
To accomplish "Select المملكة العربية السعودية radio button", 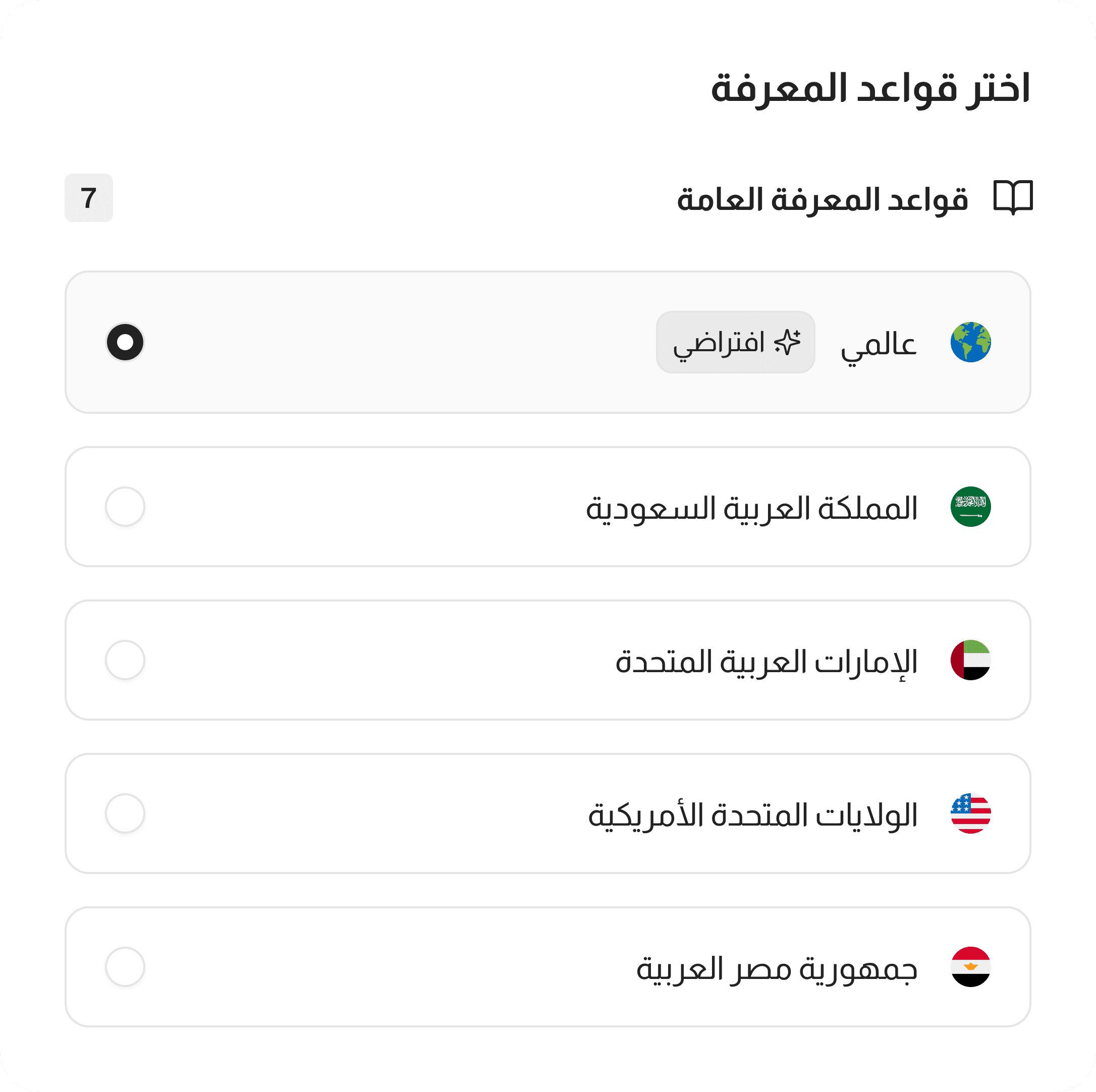I will 125,507.
